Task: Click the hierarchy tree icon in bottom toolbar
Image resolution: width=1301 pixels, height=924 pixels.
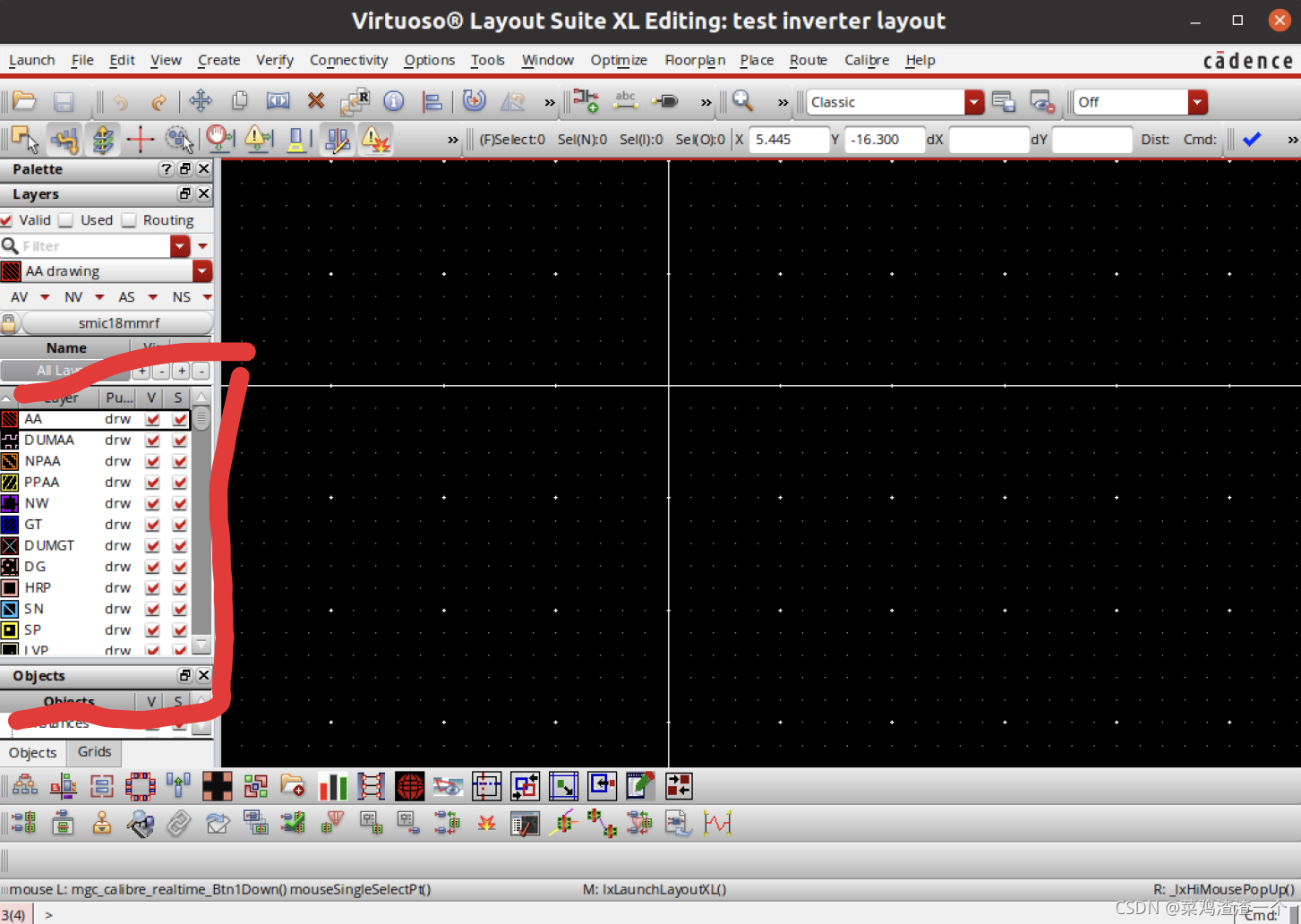Action: 25,786
